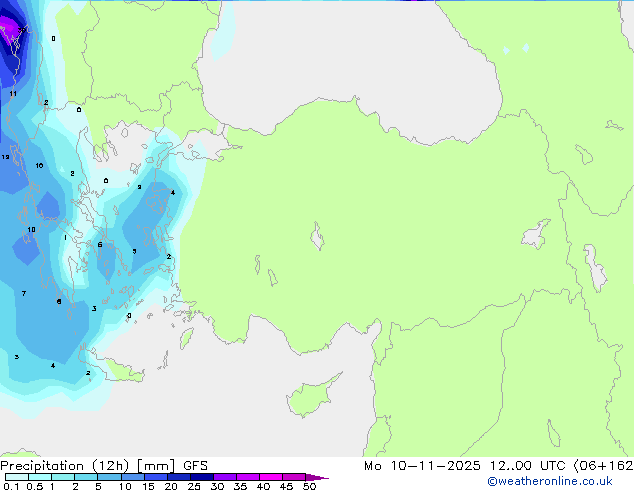Click the legend arrow tip above 50 mm
Screen dimensions: 634x490
click(317, 477)
